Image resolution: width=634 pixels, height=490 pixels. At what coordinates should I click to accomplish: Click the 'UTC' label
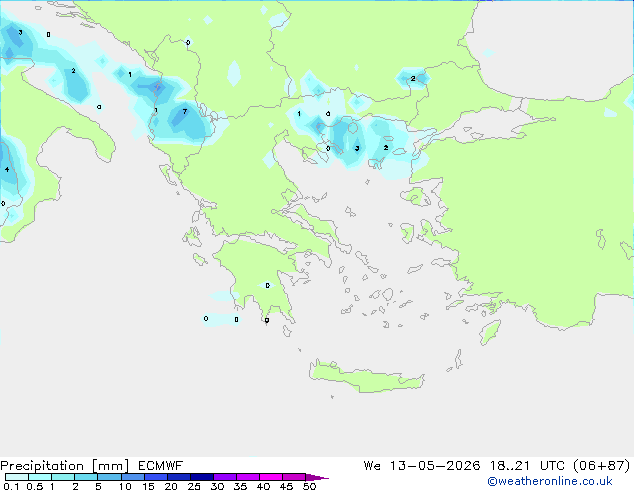(x=554, y=466)
